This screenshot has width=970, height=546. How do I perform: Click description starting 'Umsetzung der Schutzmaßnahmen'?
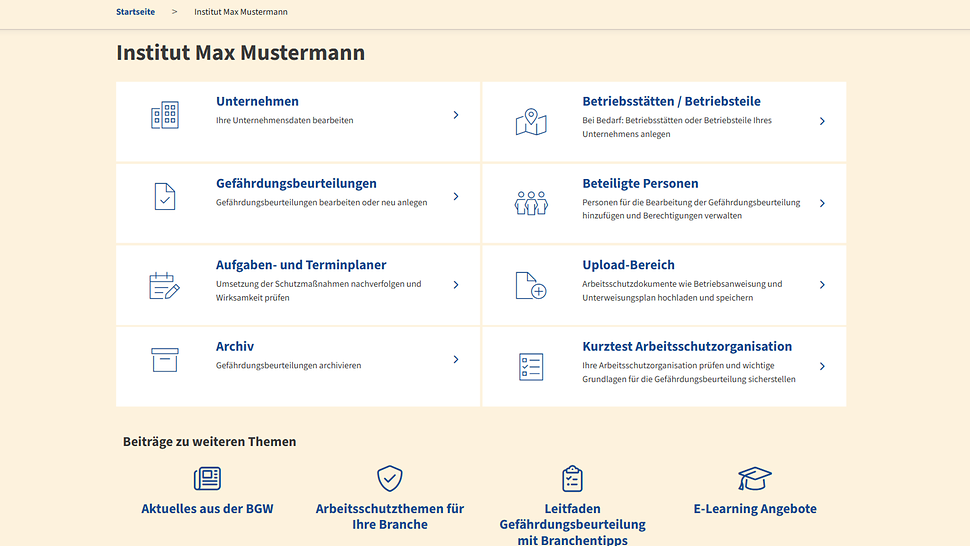tap(319, 291)
